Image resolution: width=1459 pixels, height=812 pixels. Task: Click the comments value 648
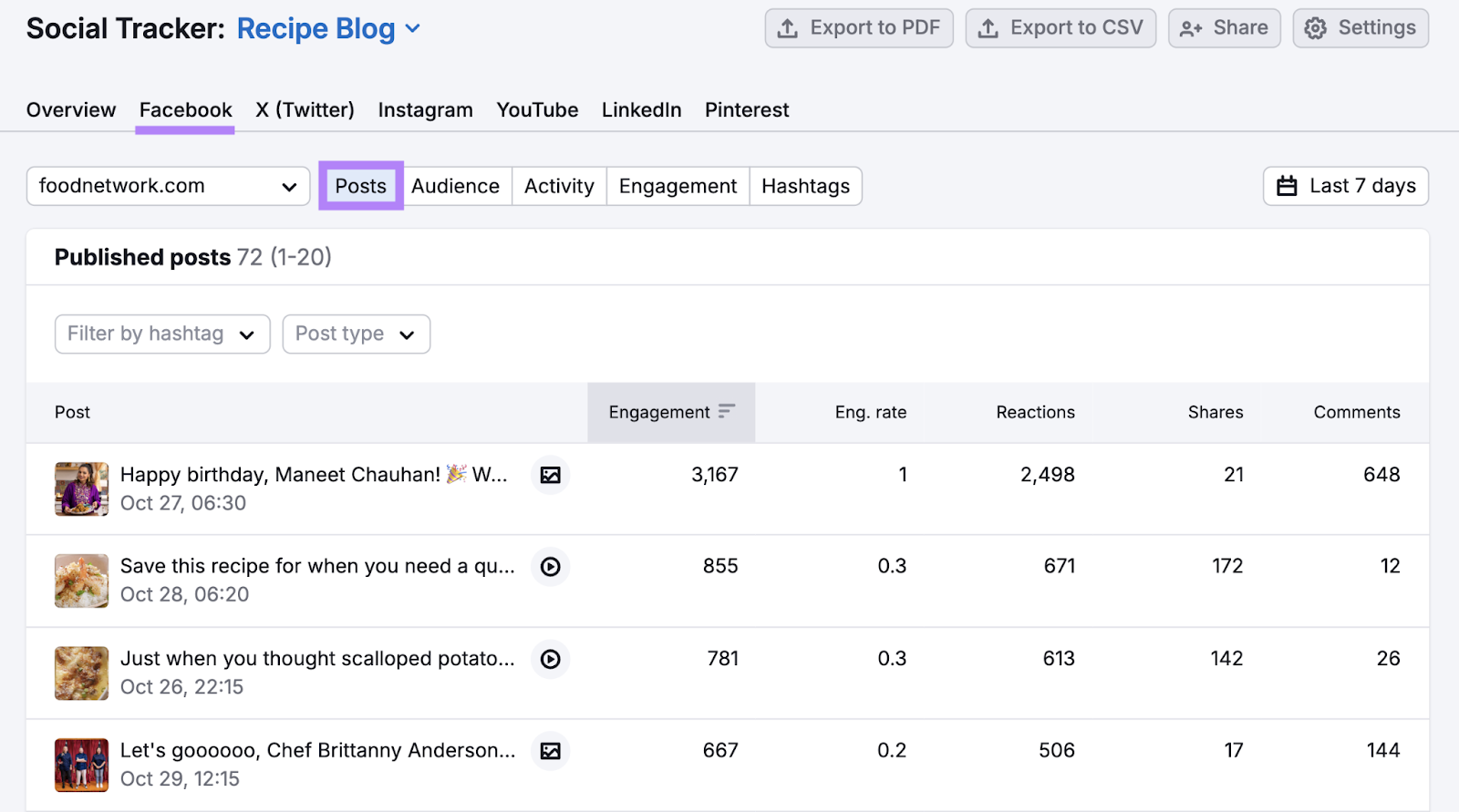coord(1381,475)
